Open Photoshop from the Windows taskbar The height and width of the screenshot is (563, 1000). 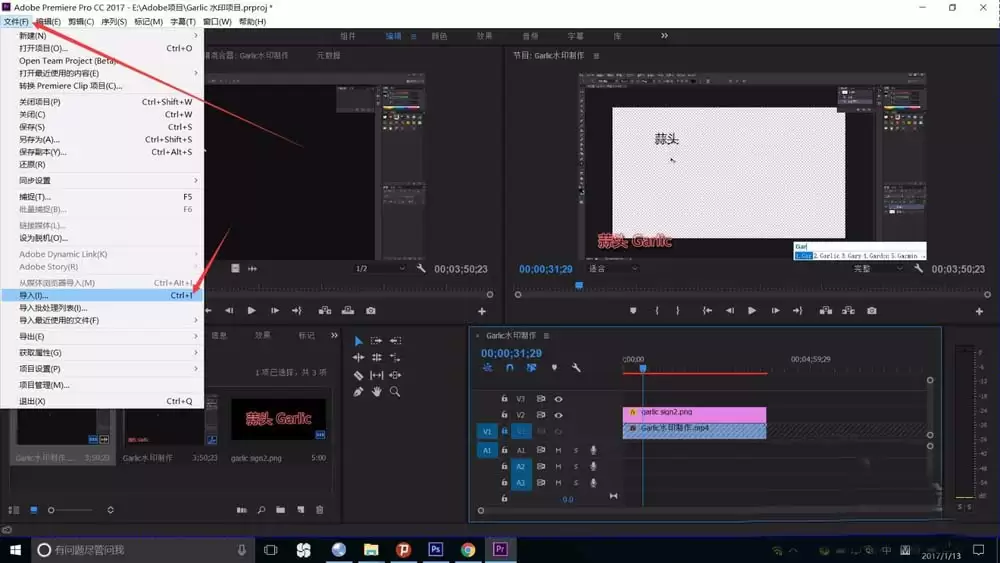435,549
